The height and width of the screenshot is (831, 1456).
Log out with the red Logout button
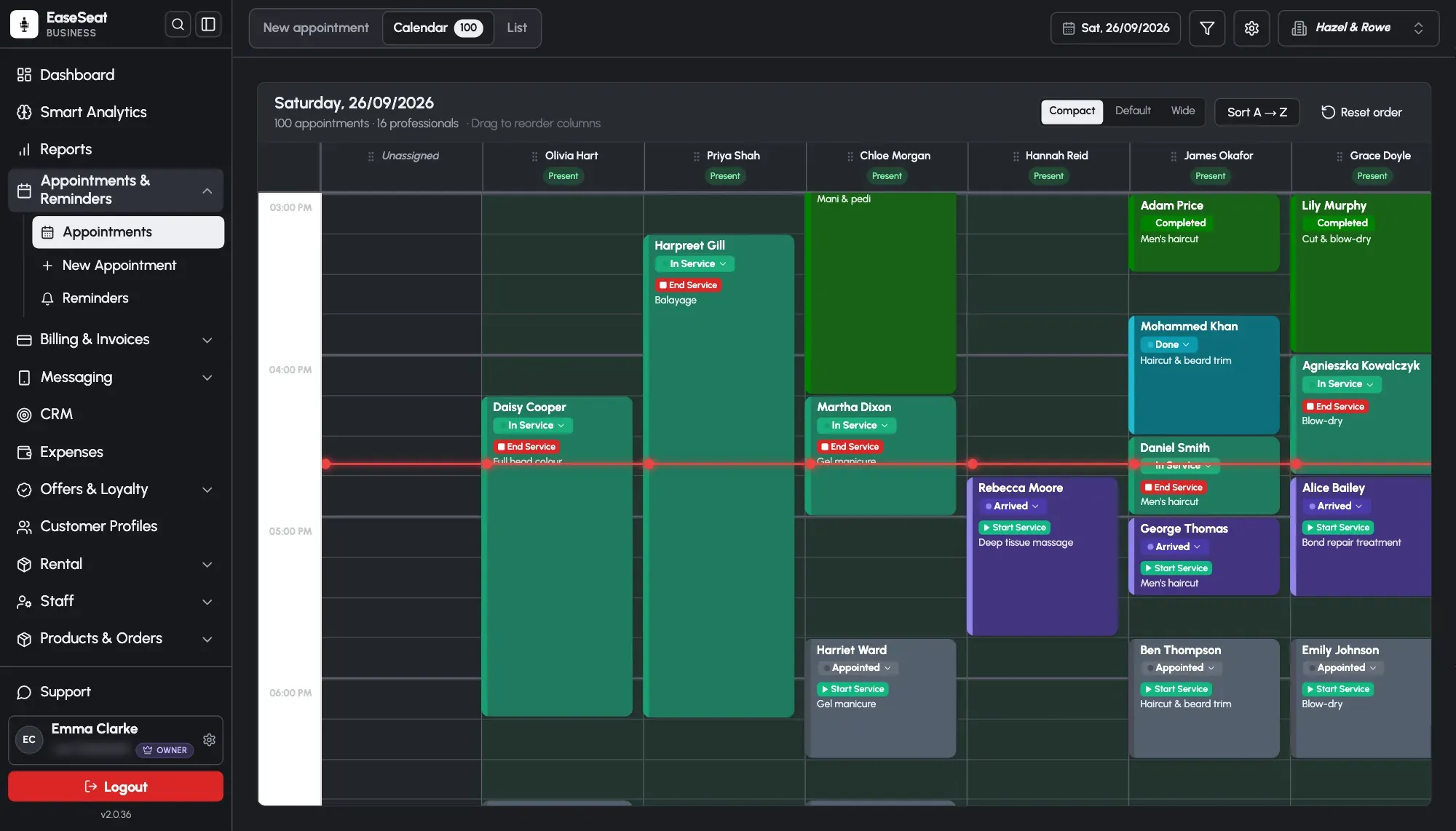[116, 787]
